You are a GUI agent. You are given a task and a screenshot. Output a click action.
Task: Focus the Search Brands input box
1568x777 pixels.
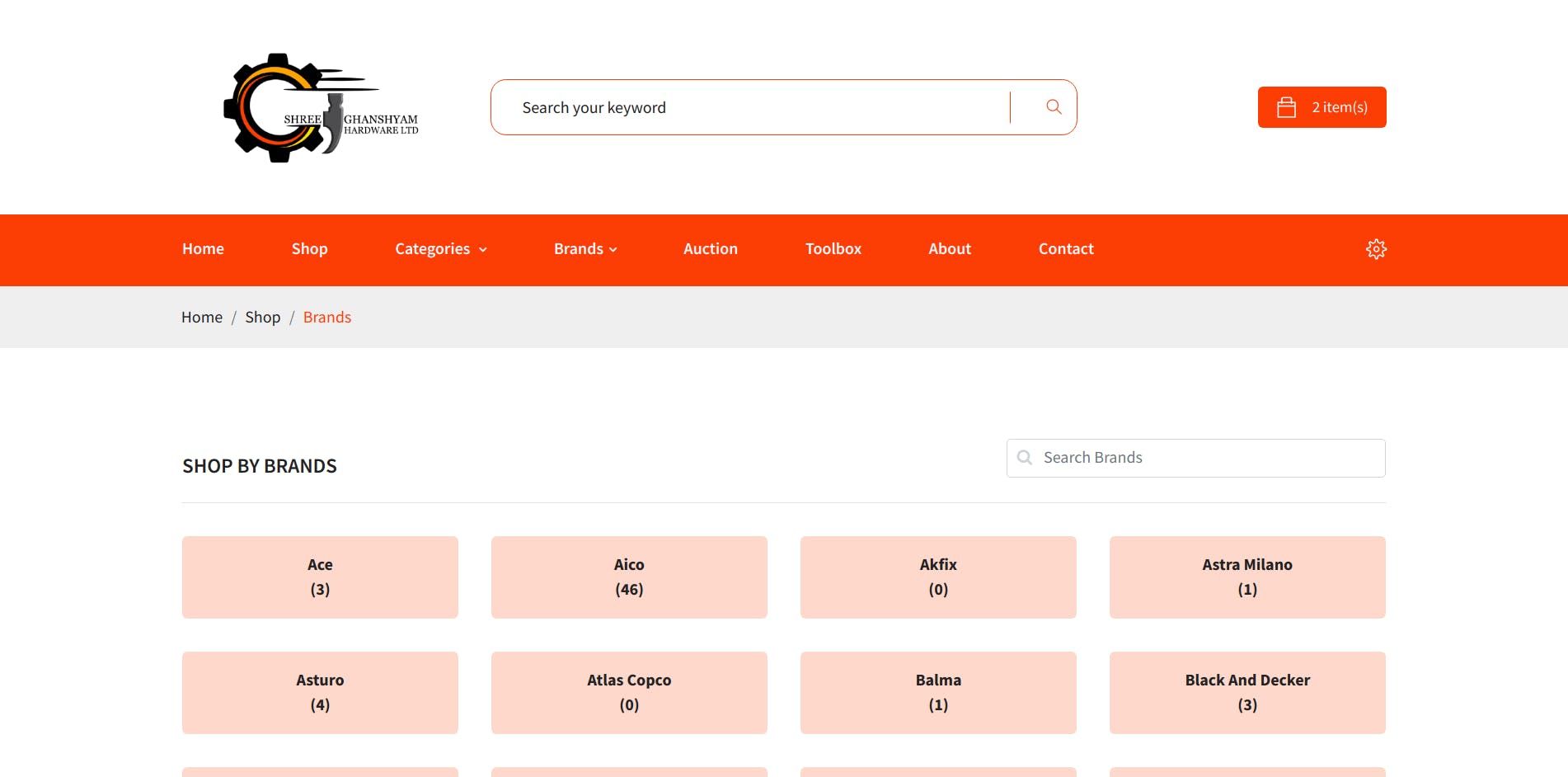pos(1196,458)
